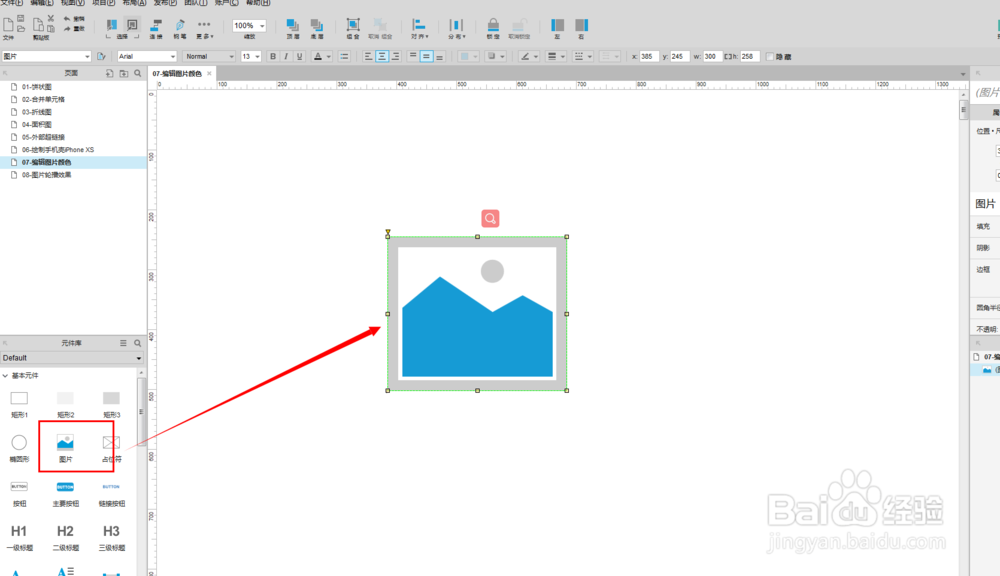
Task: Open the 编辑 menu
Action: 41,3
